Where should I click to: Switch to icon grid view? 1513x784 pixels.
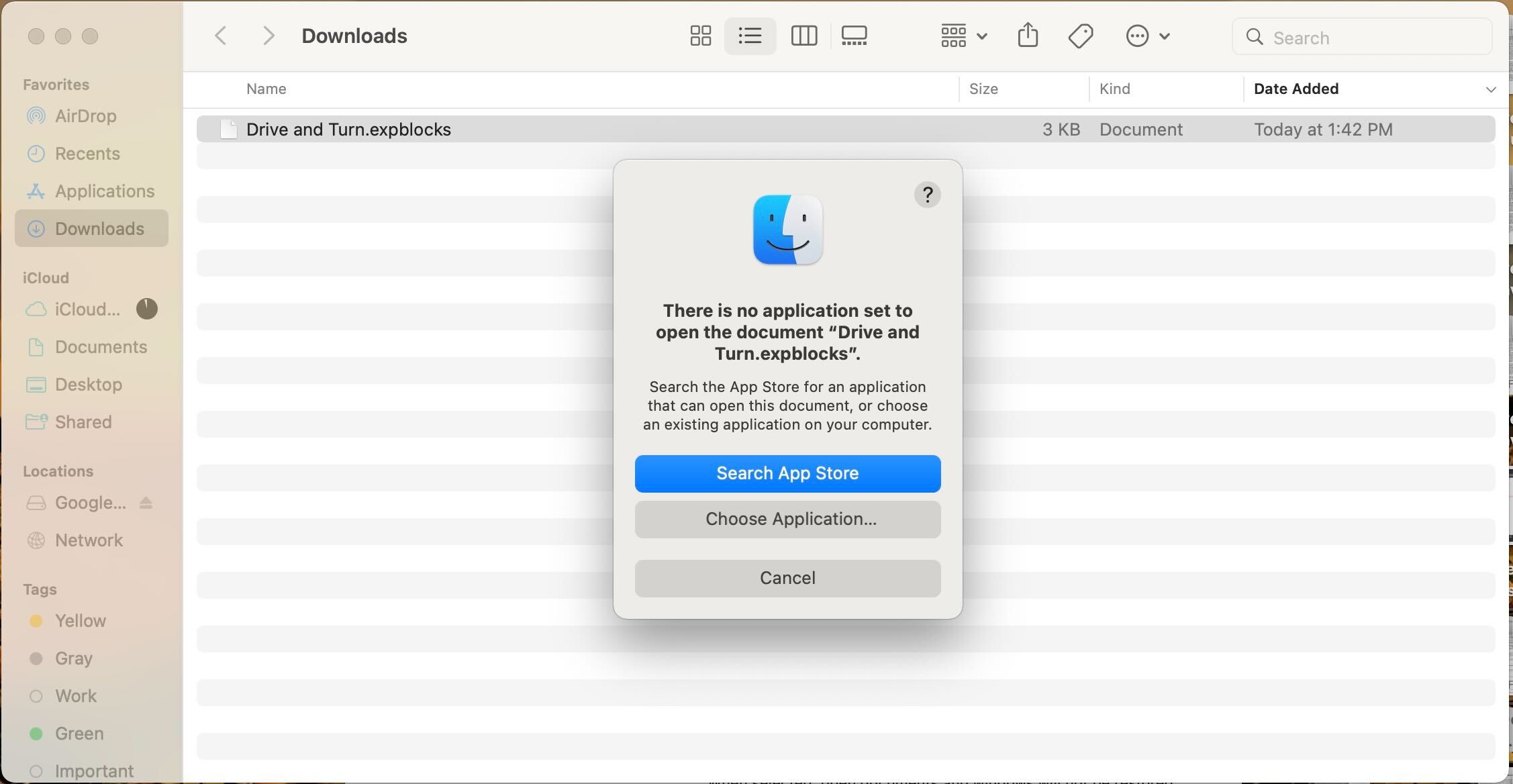[700, 36]
